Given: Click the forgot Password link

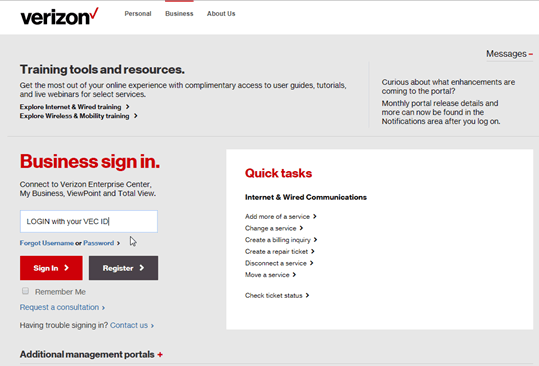Looking at the screenshot, I should click(x=99, y=243).
